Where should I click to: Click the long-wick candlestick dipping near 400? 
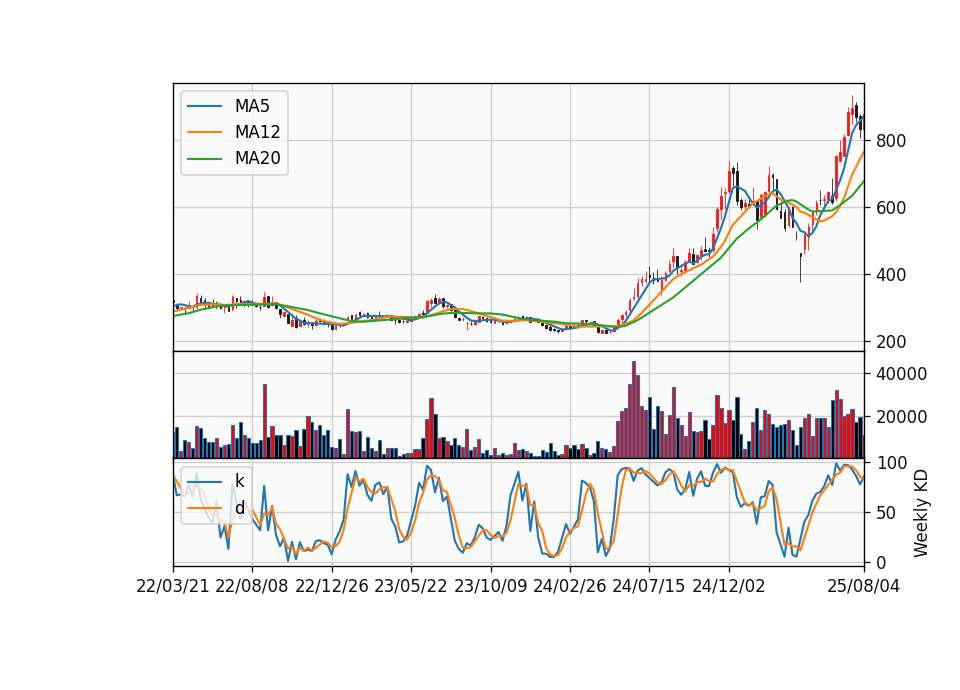pos(800,268)
